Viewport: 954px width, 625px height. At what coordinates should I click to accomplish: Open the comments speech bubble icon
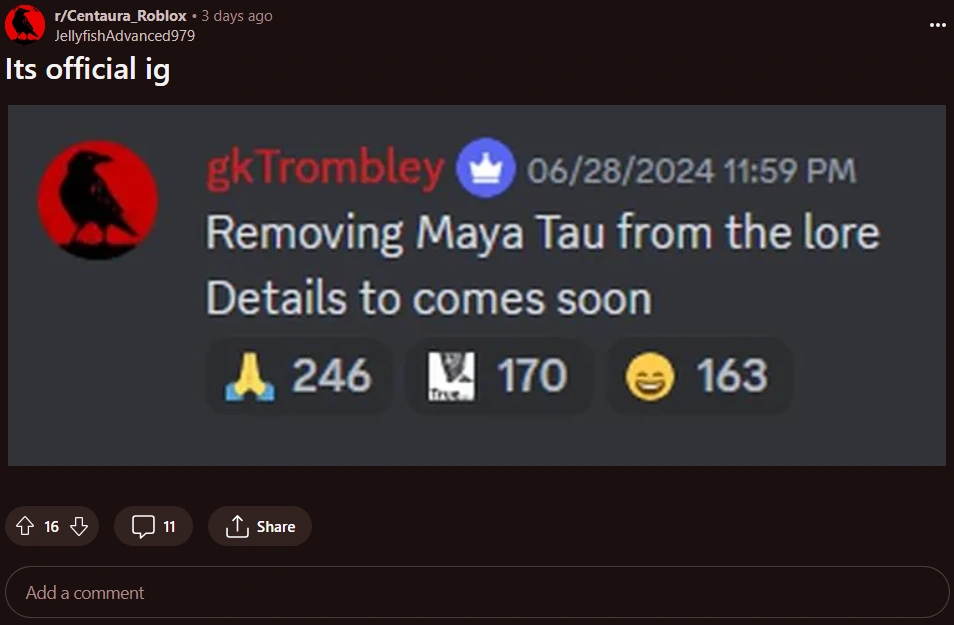tap(143, 526)
